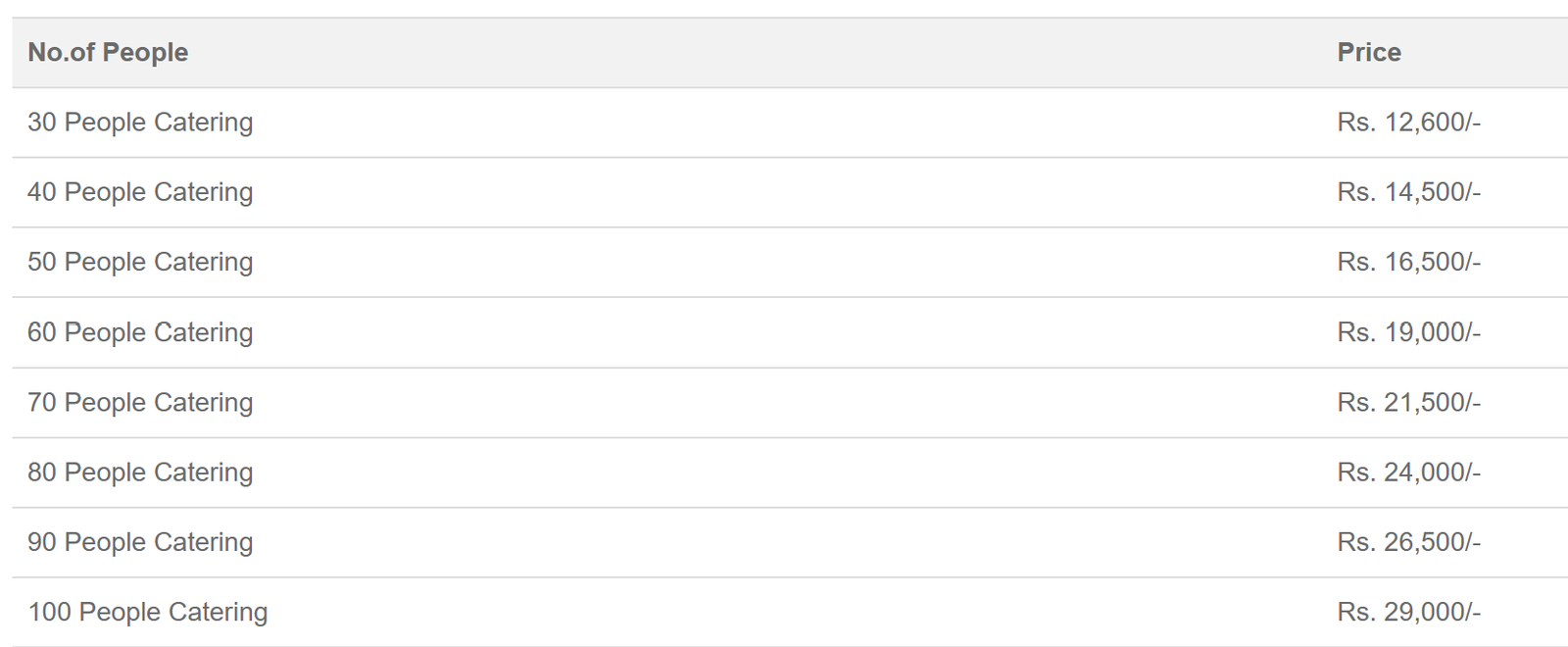
Task: Choose the "50 People Catering" entry
Action: 140,262
